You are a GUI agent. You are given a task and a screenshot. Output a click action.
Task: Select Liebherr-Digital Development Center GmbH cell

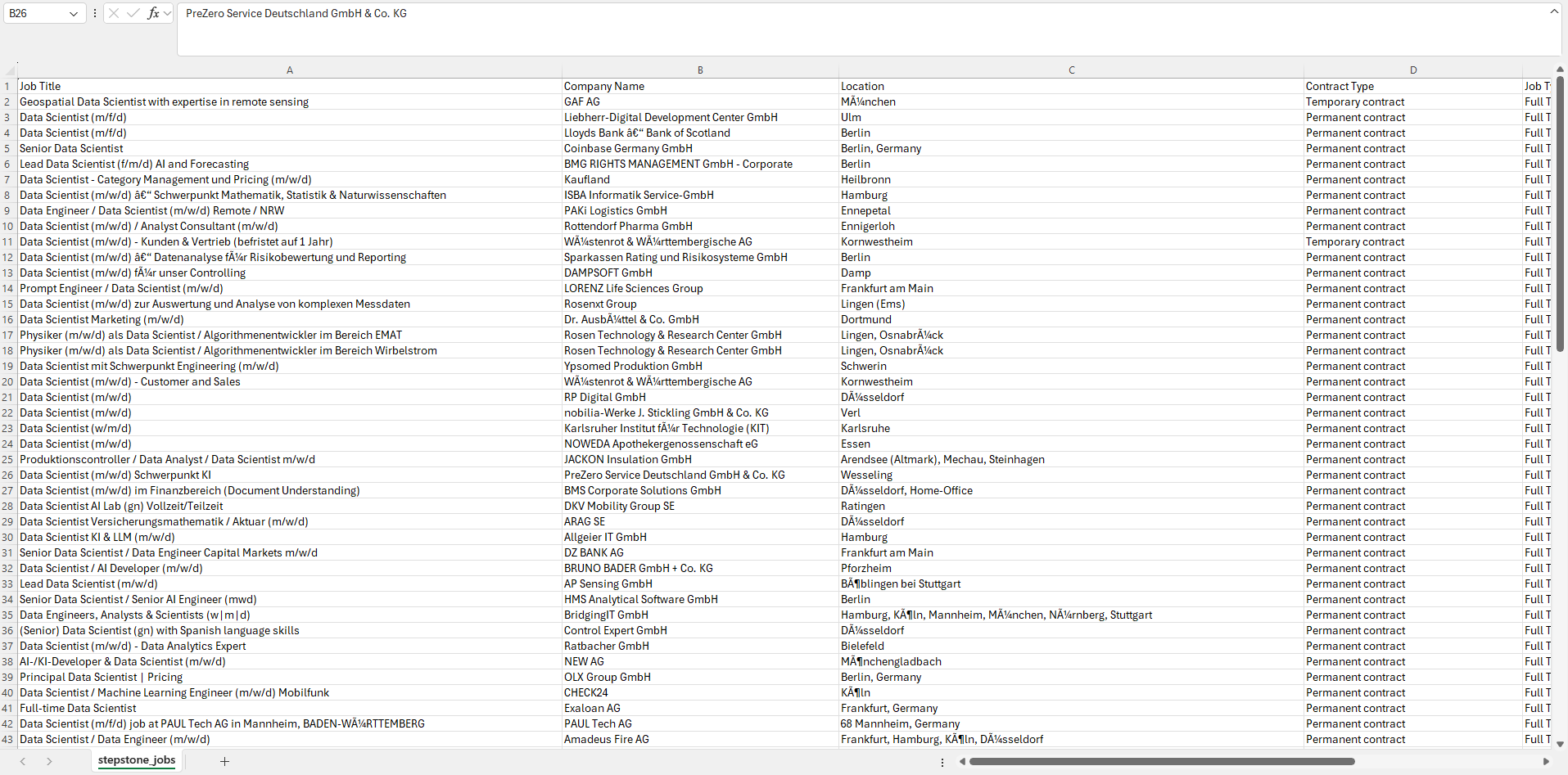(x=700, y=117)
